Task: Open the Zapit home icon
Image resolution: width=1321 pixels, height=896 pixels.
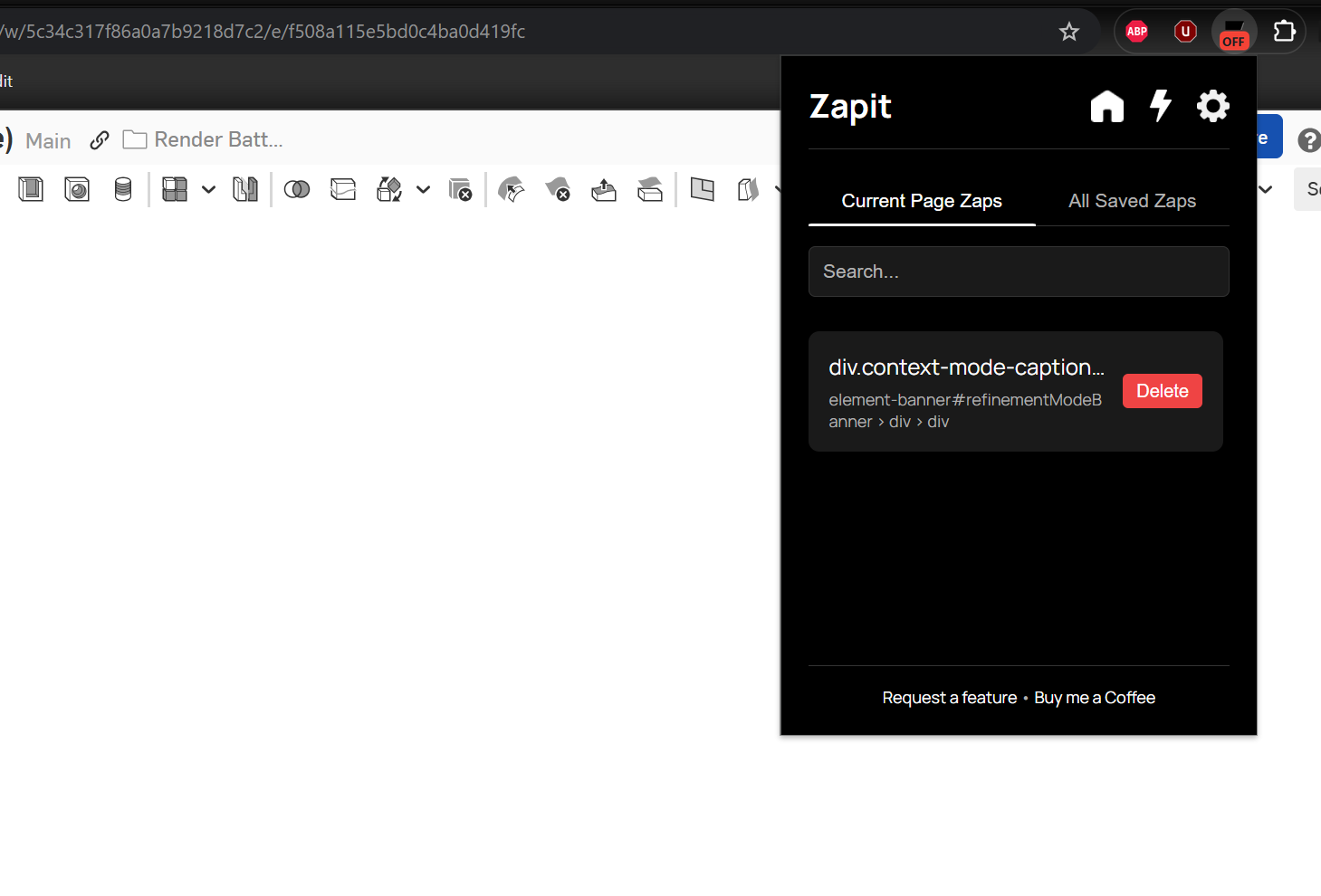Action: [1107, 106]
